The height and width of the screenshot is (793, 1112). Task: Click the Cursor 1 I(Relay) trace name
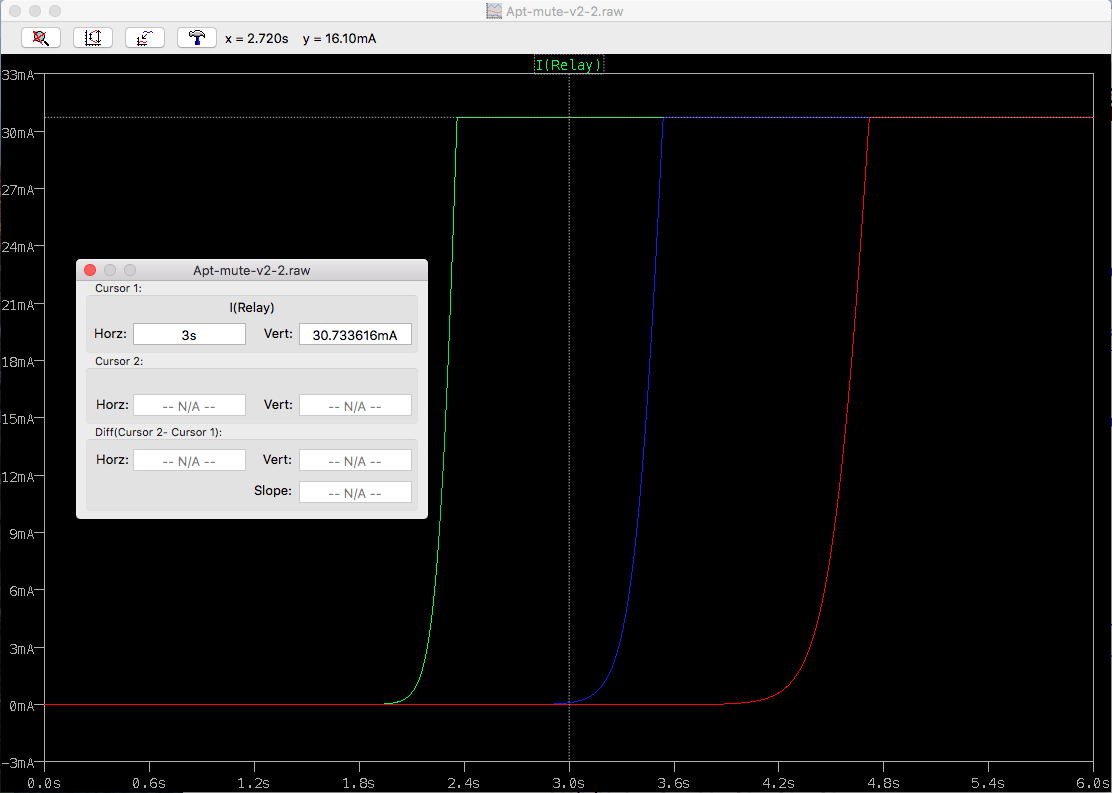tap(251, 308)
